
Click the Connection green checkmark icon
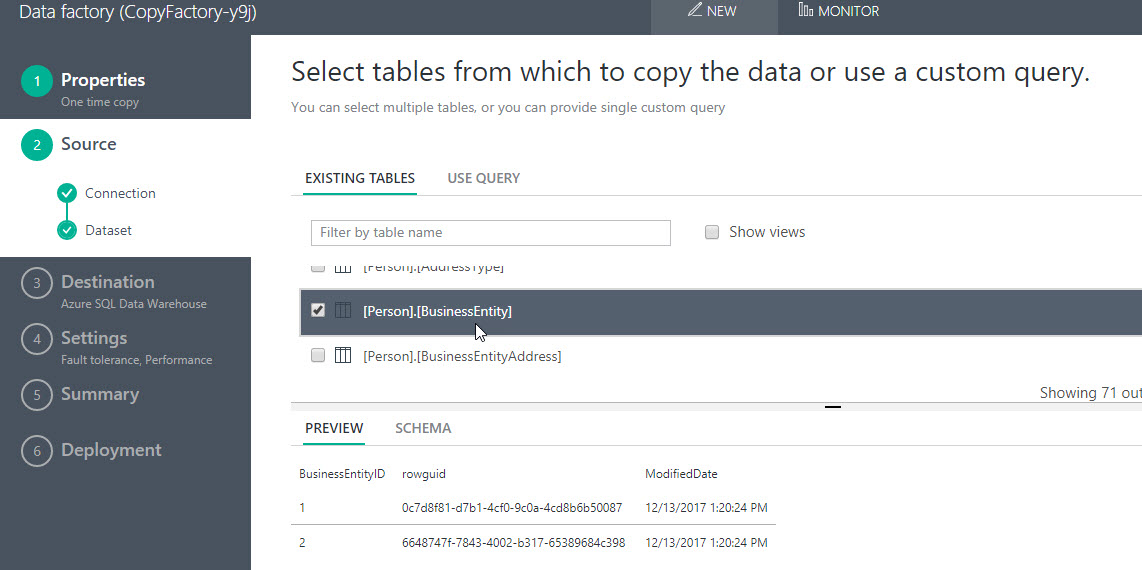[x=67, y=193]
